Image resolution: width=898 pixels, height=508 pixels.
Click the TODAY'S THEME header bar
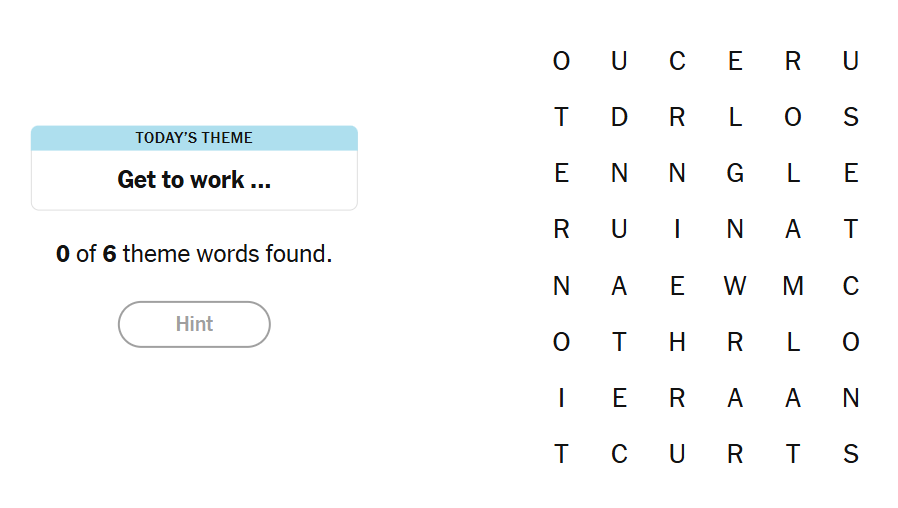point(194,138)
